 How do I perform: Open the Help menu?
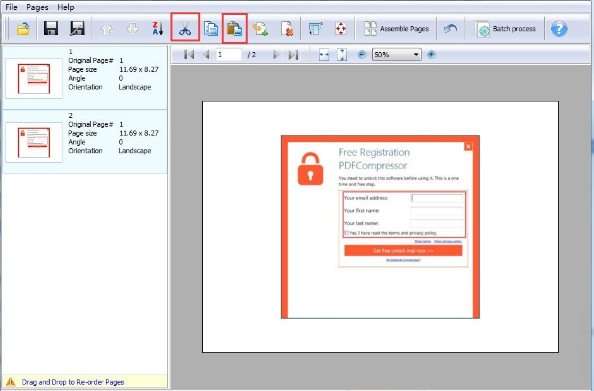pyautogui.click(x=66, y=7)
